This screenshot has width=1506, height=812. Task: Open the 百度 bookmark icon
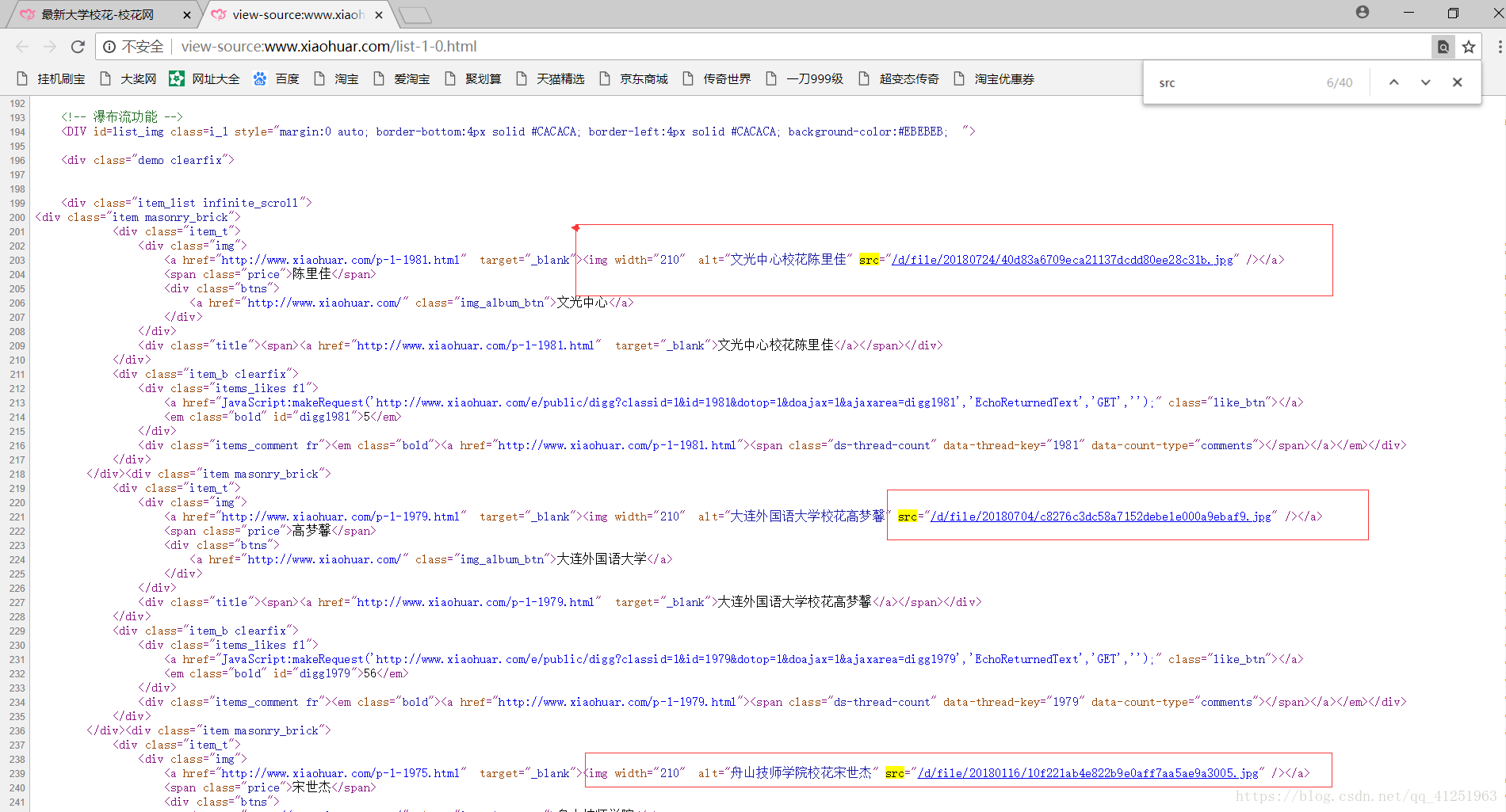[259, 78]
